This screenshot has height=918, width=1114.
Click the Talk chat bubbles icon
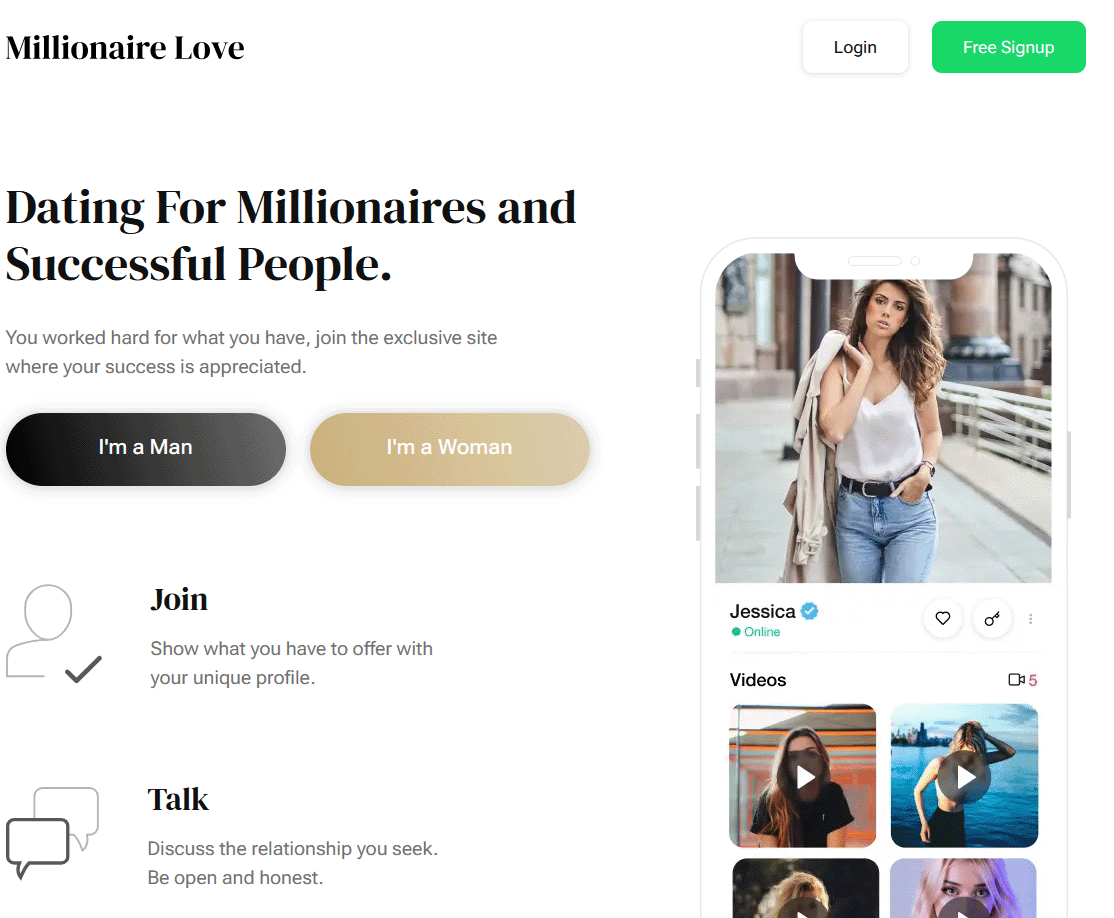tap(53, 832)
